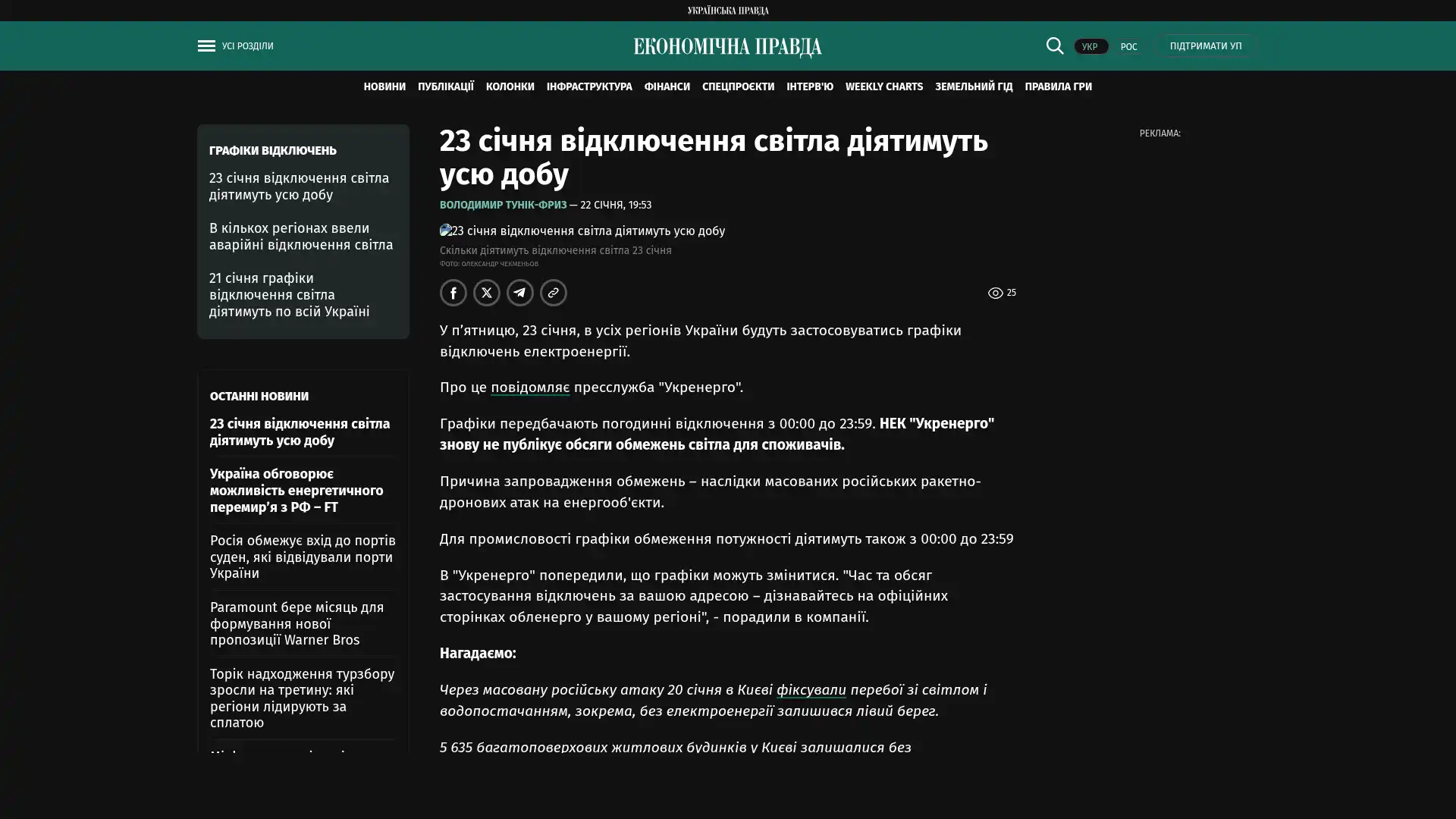Share article via Telegram
This screenshot has height=819, width=1456.
[520, 293]
